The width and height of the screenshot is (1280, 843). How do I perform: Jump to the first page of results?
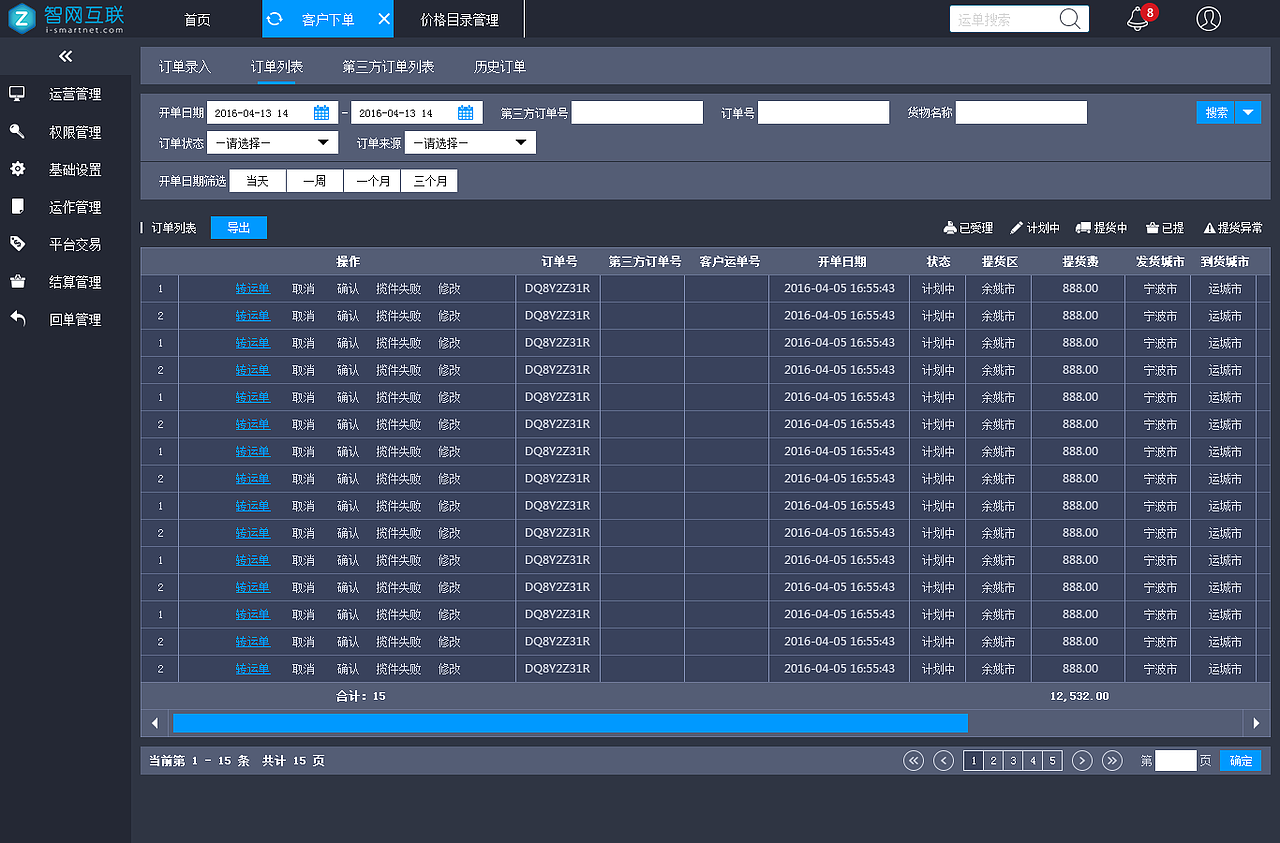[x=913, y=761]
